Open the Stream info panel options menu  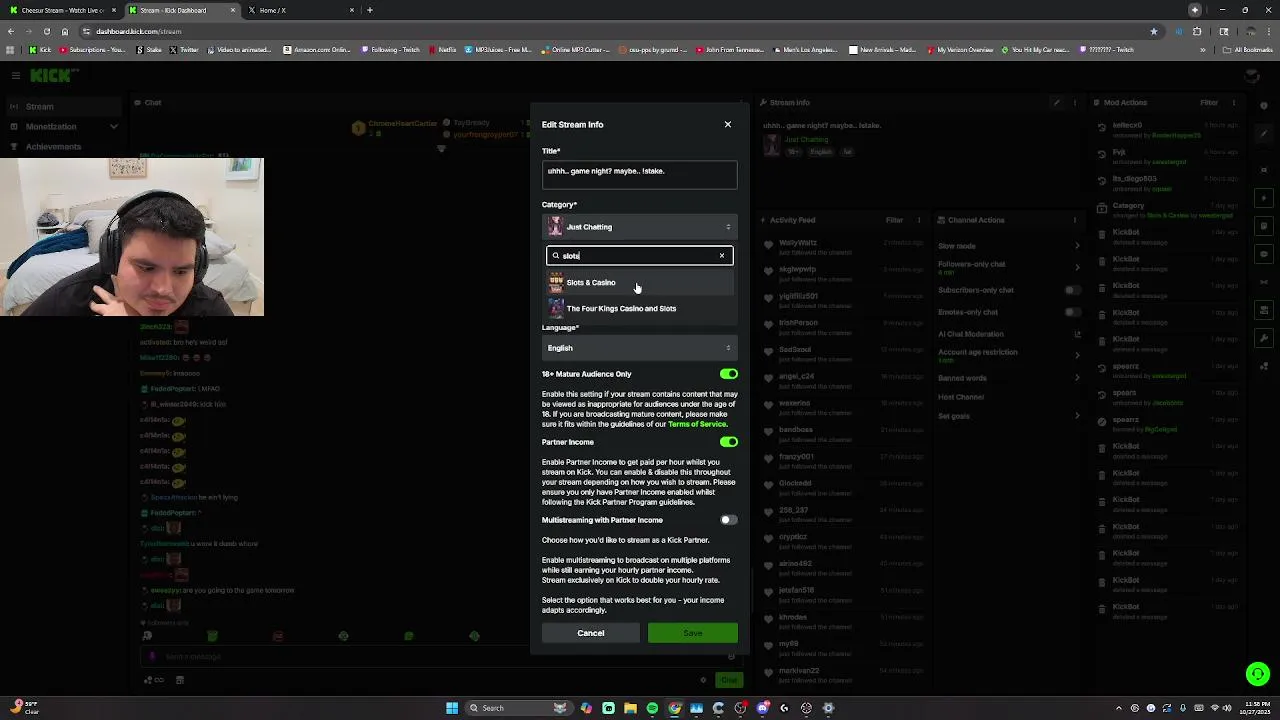point(1075,102)
